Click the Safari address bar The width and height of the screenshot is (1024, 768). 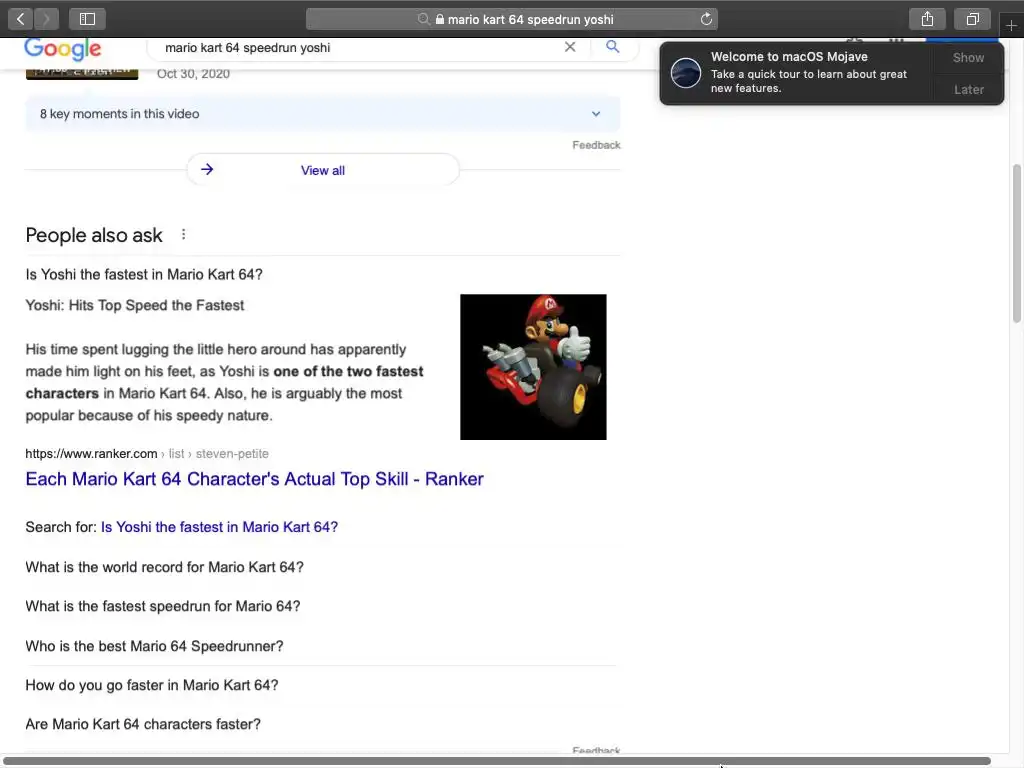click(x=512, y=19)
